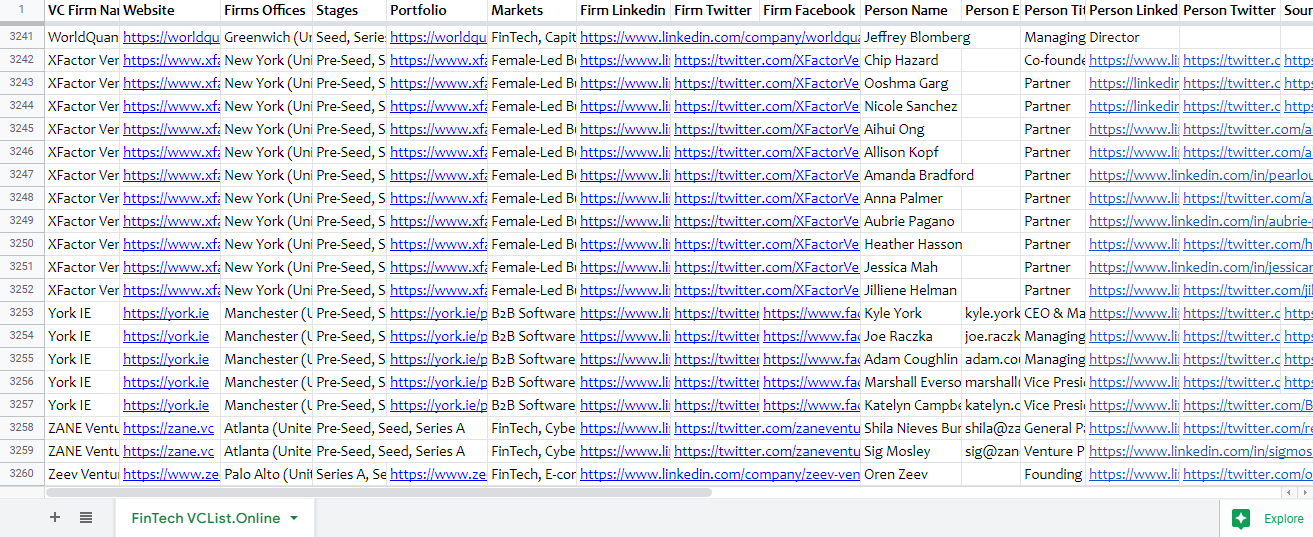Select the Ooshma Garg cell
Viewport: 1313px width, 537px height.
pos(911,83)
